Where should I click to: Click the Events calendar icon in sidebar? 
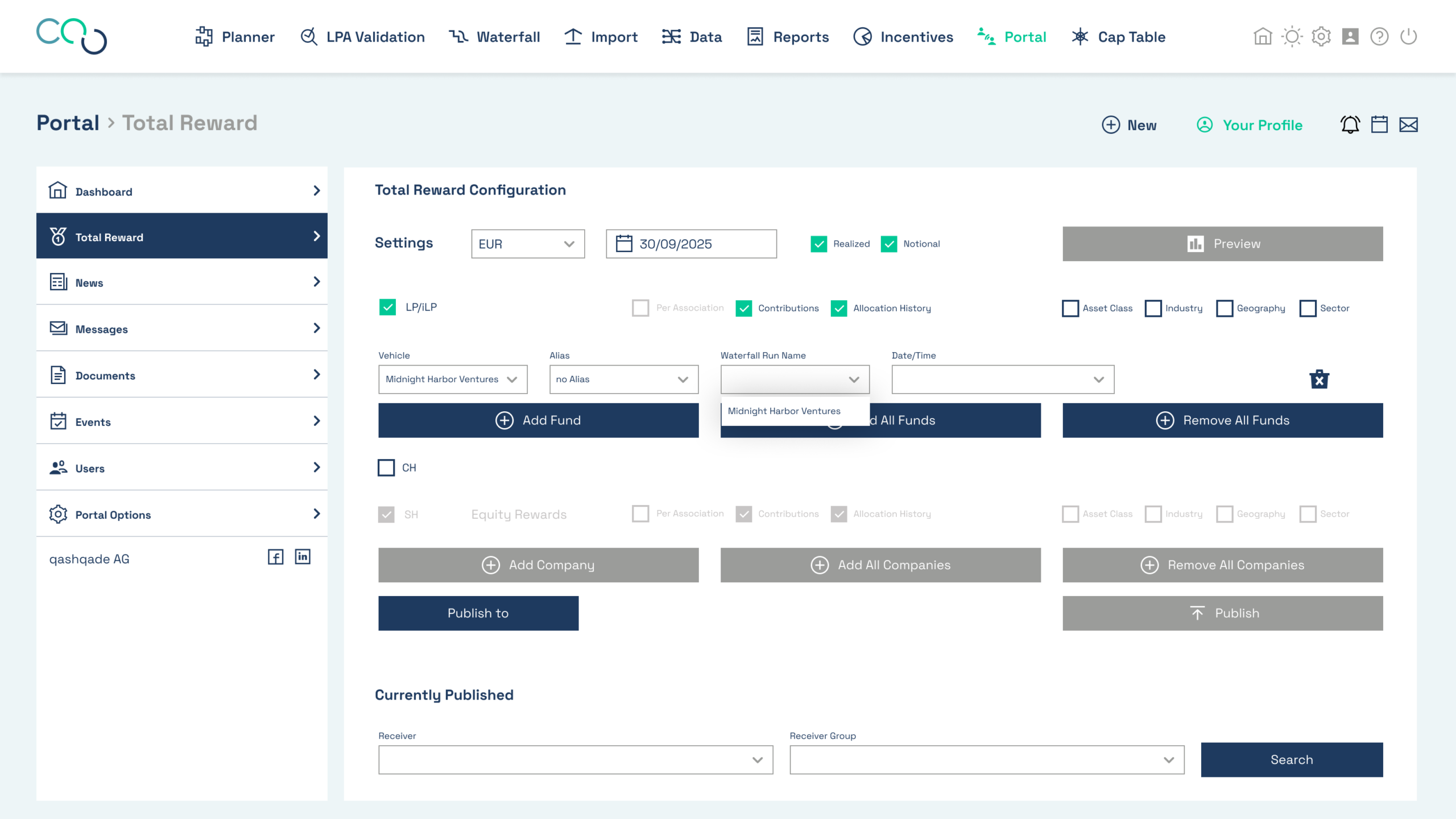(58, 421)
